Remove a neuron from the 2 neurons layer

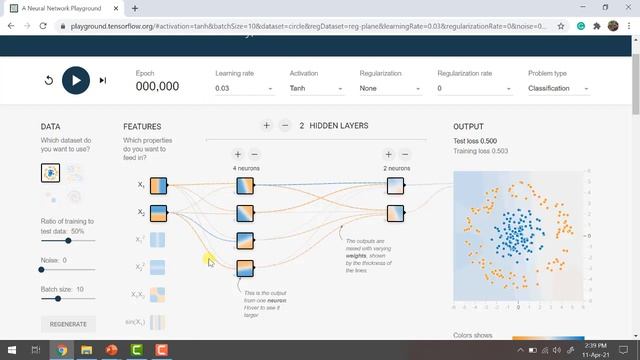[405, 154]
